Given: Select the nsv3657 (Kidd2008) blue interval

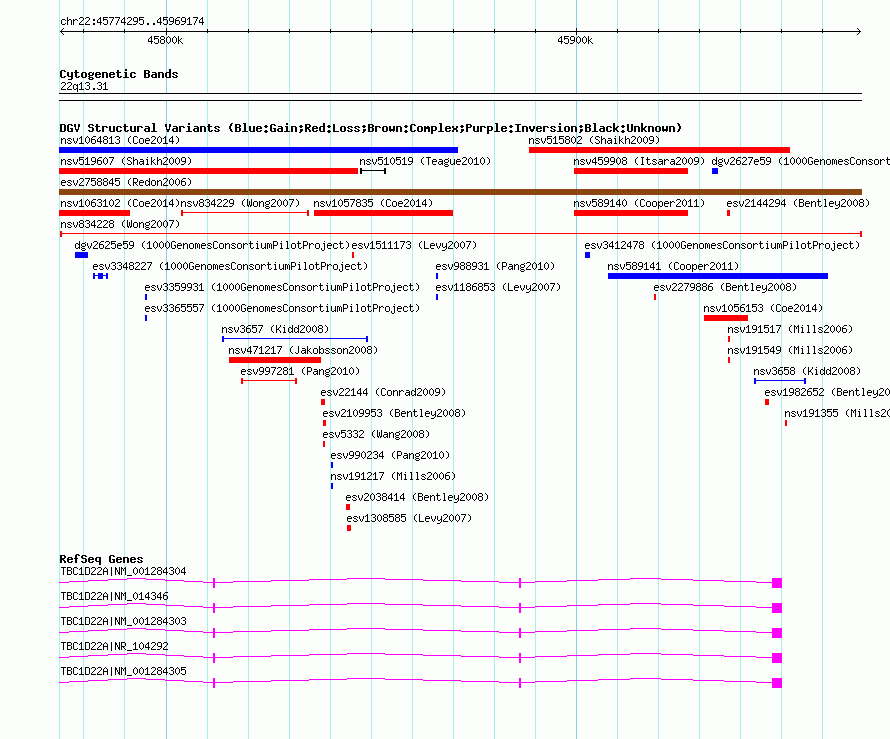Looking at the screenshot, I should 295,339.
